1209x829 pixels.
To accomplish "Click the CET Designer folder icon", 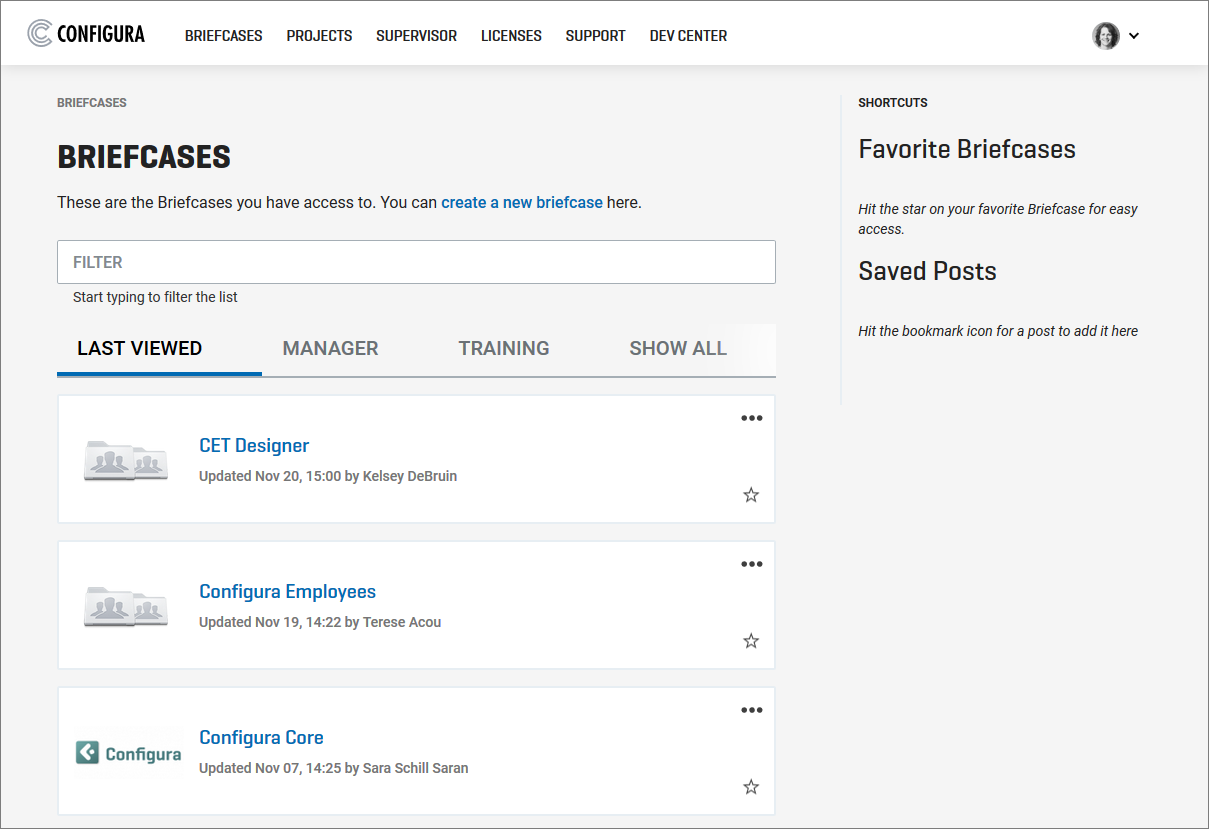I will point(126,460).
